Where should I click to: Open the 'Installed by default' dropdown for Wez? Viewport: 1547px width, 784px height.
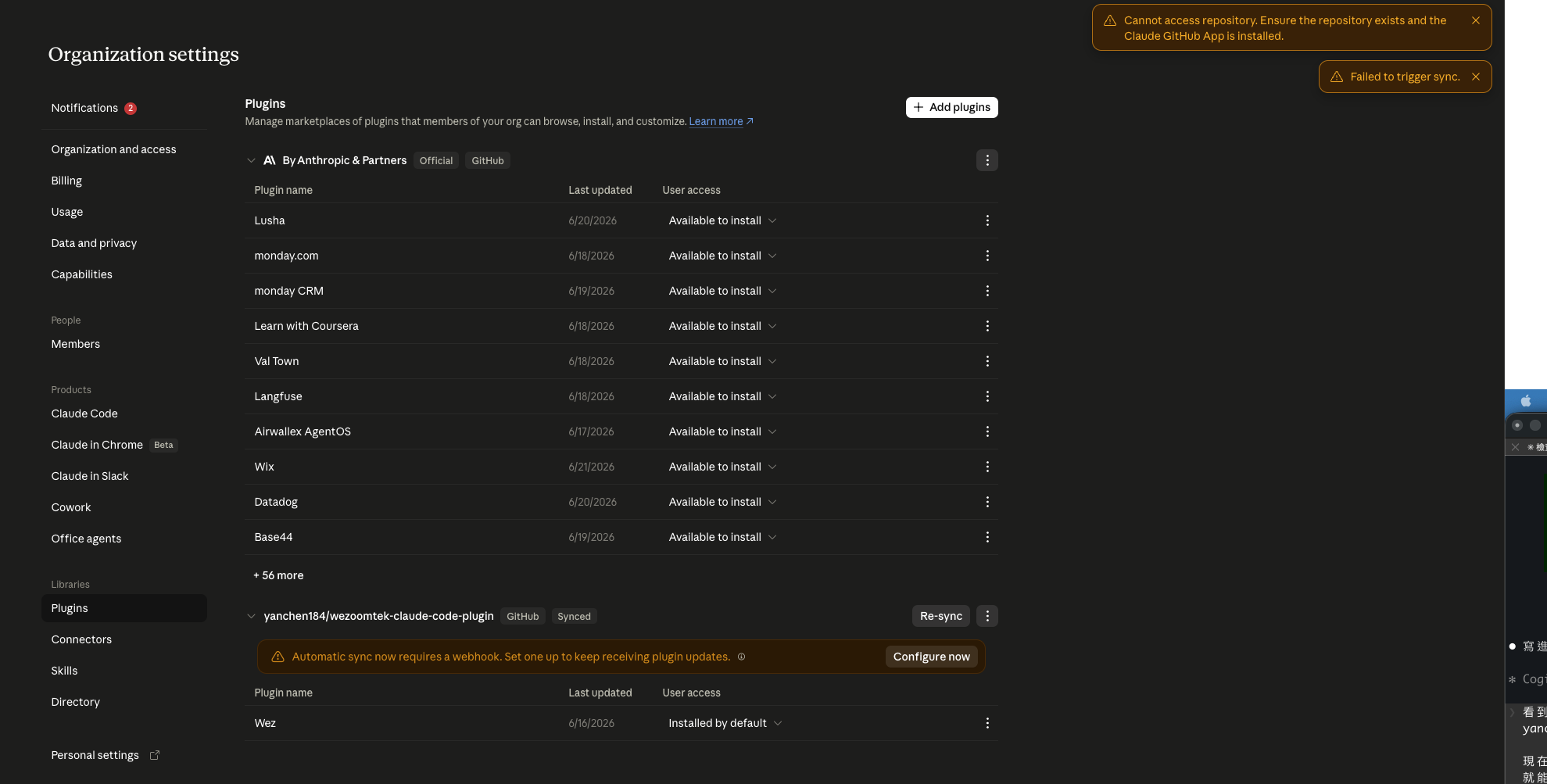pos(725,723)
